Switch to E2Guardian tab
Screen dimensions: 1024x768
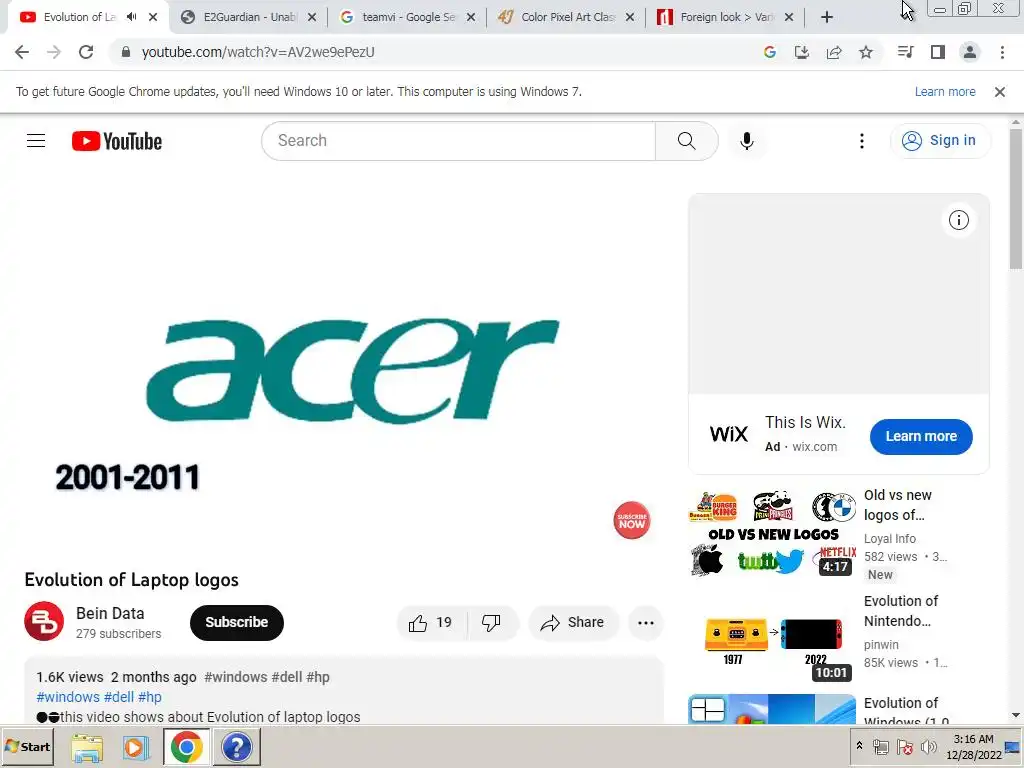tap(249, 17)
